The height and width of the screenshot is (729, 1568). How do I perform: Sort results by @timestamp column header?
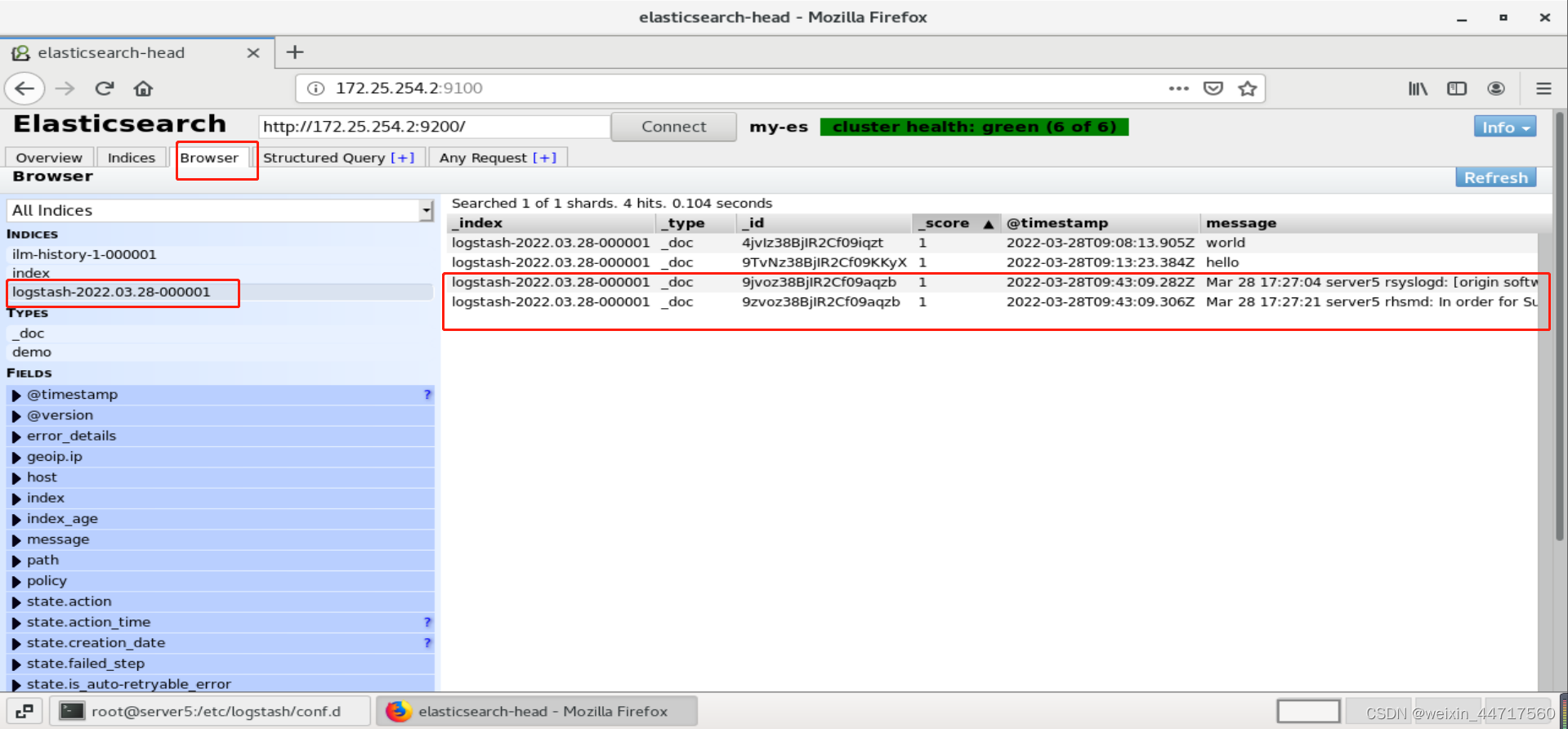1100,223
